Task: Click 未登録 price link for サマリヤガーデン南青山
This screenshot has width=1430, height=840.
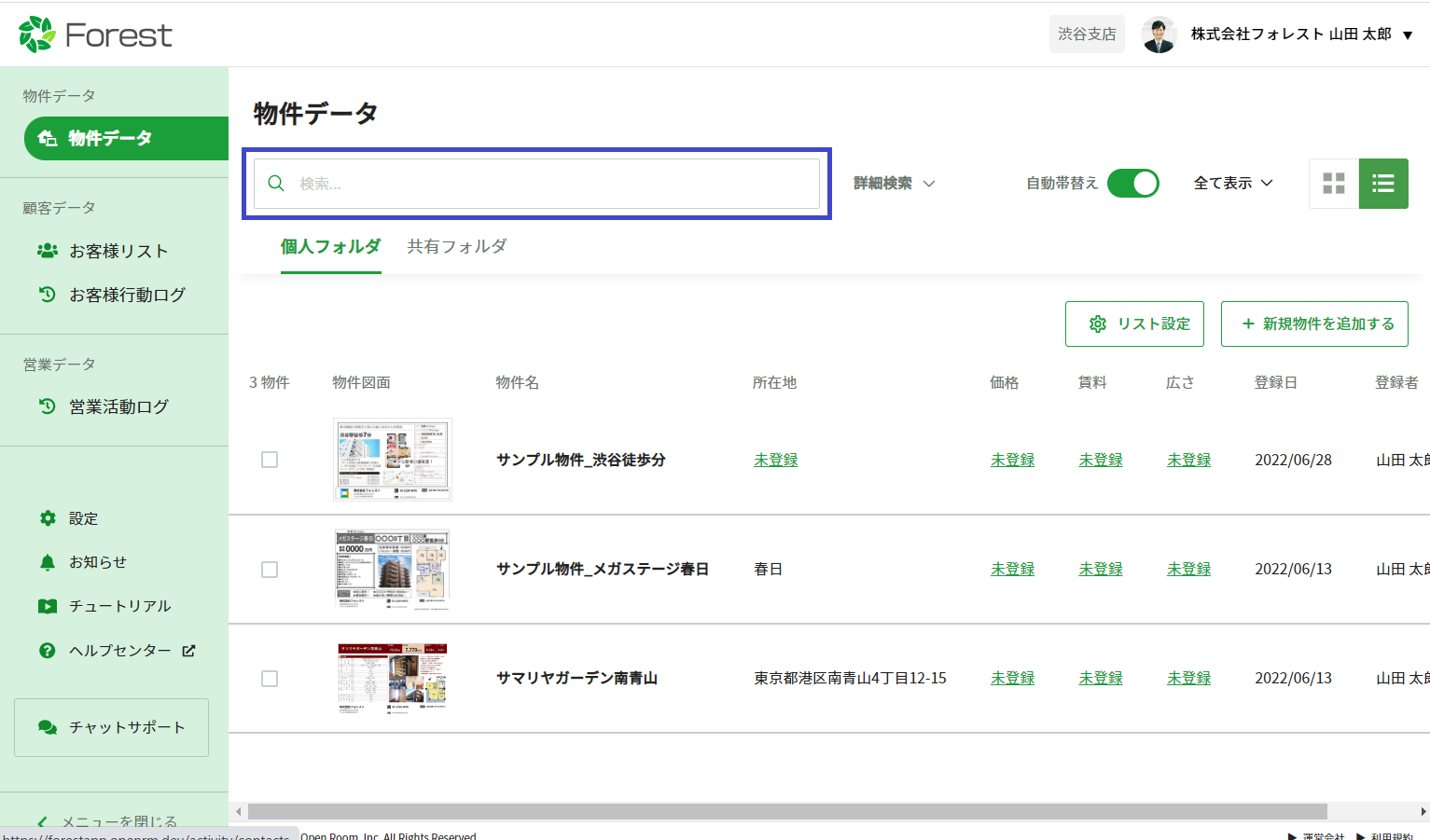Action: [1013, 678]
